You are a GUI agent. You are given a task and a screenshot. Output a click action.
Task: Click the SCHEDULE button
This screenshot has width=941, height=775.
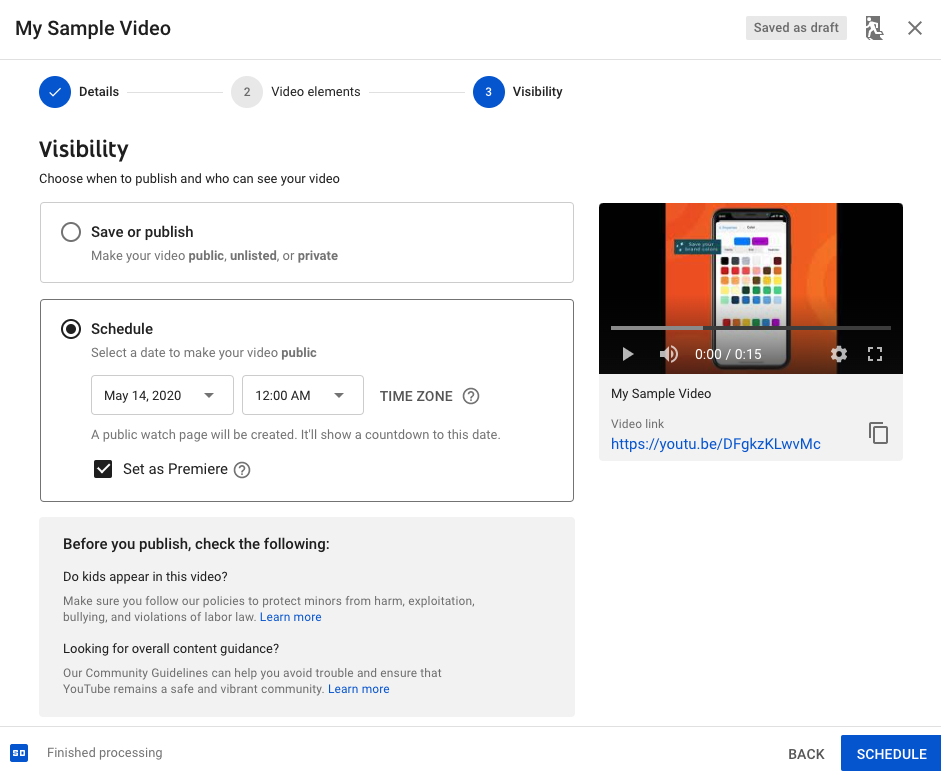(889, 753)
